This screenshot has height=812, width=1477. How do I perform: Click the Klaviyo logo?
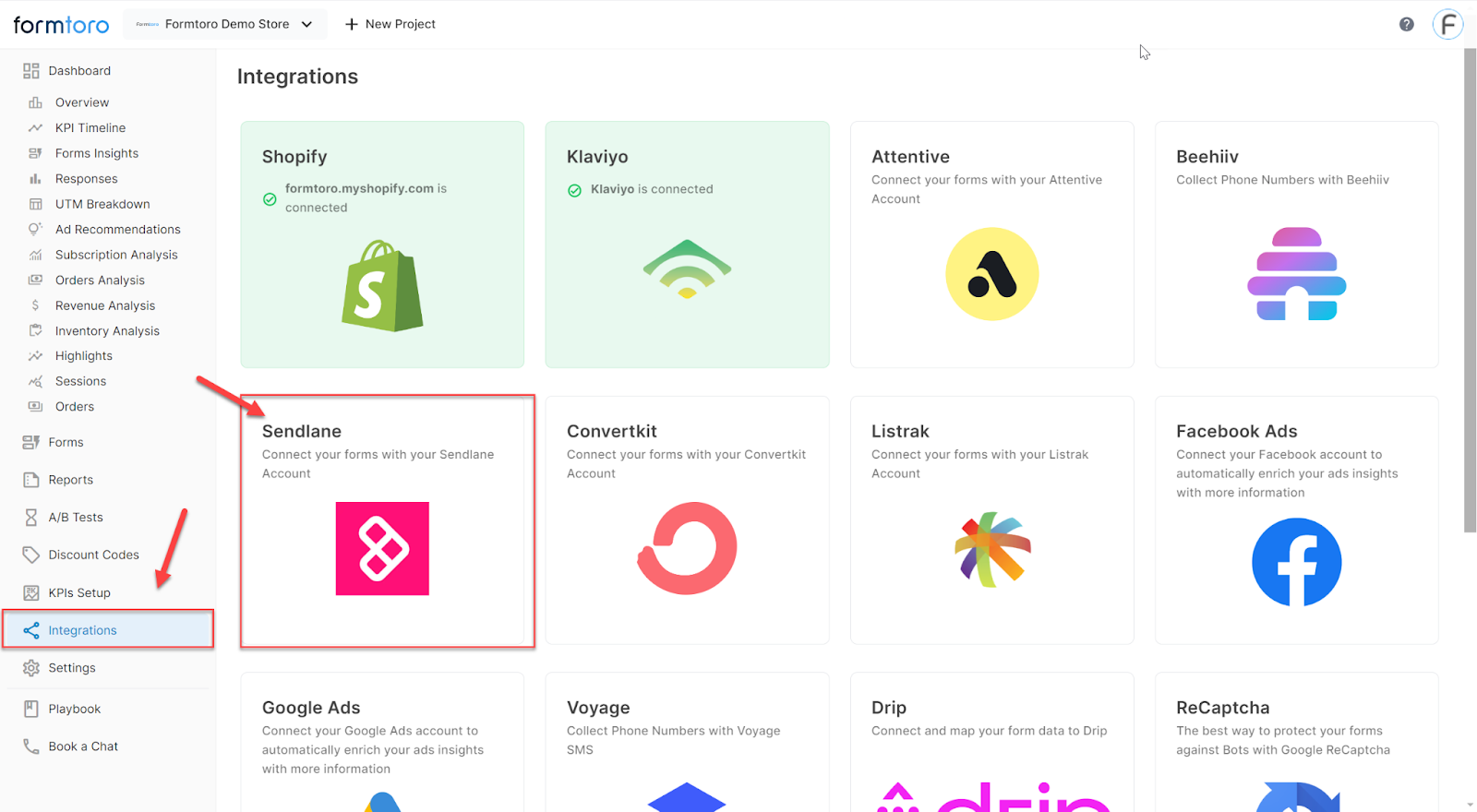687,269
